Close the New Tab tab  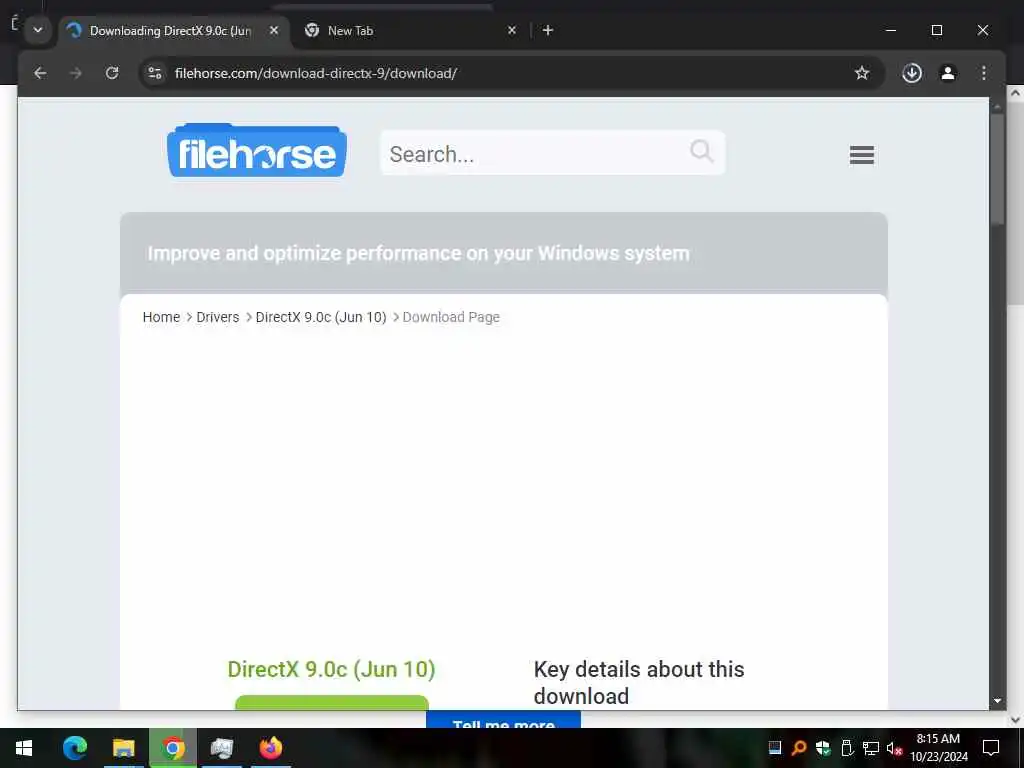[x=512, y=30]
